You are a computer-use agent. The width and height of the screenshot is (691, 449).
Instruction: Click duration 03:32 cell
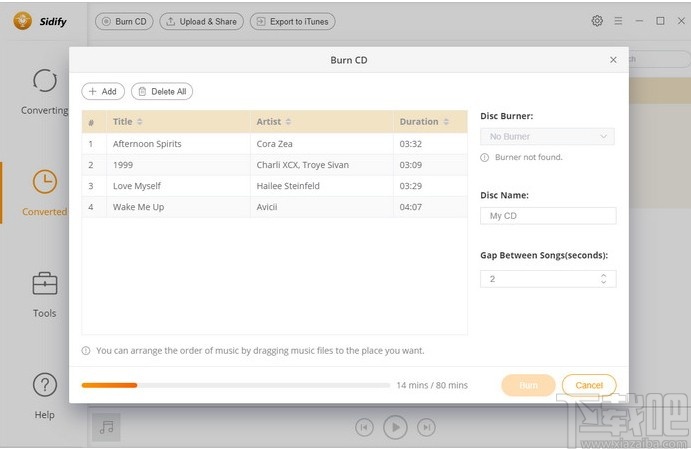[430, 144]
